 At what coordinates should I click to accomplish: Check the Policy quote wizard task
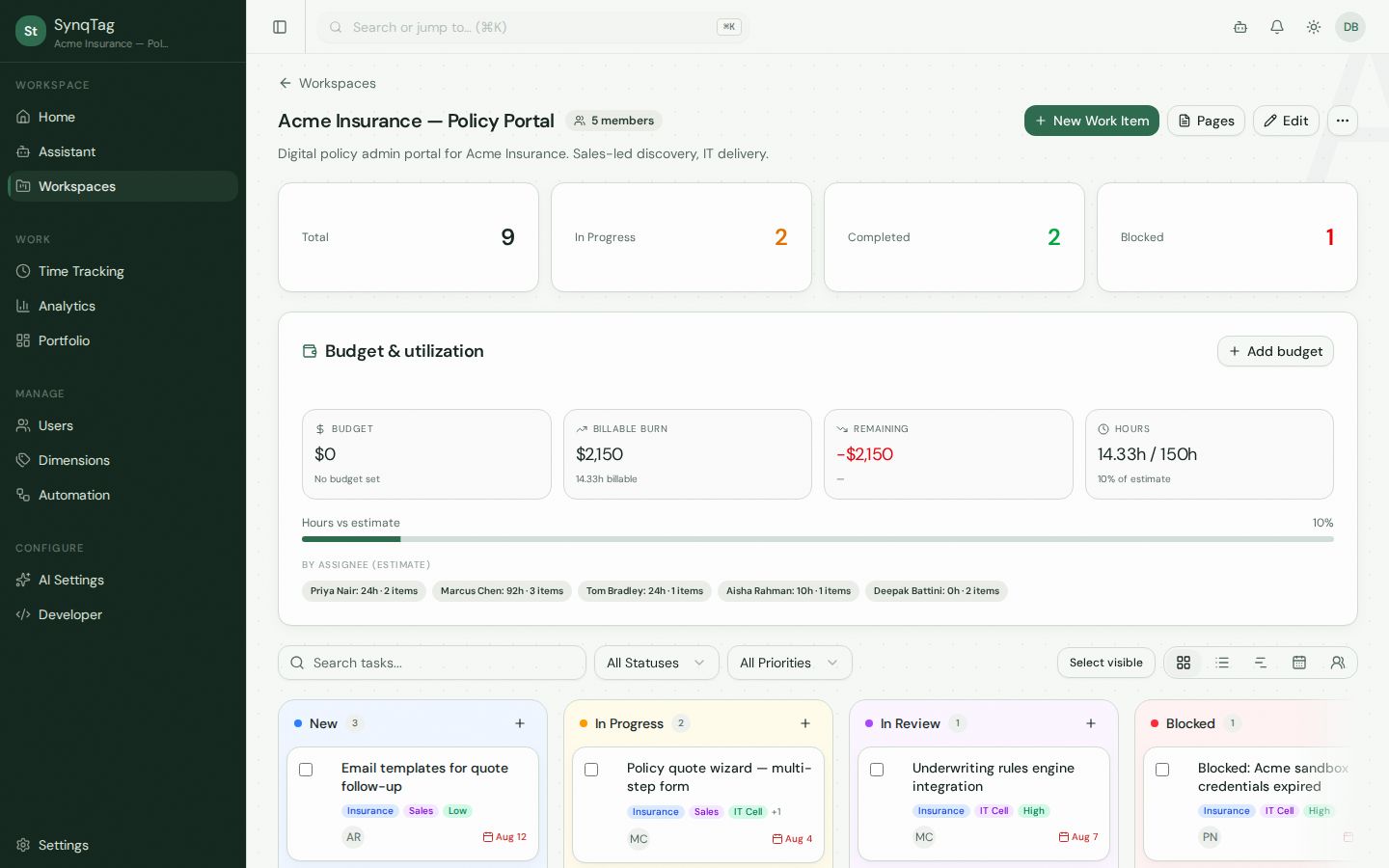591,770
